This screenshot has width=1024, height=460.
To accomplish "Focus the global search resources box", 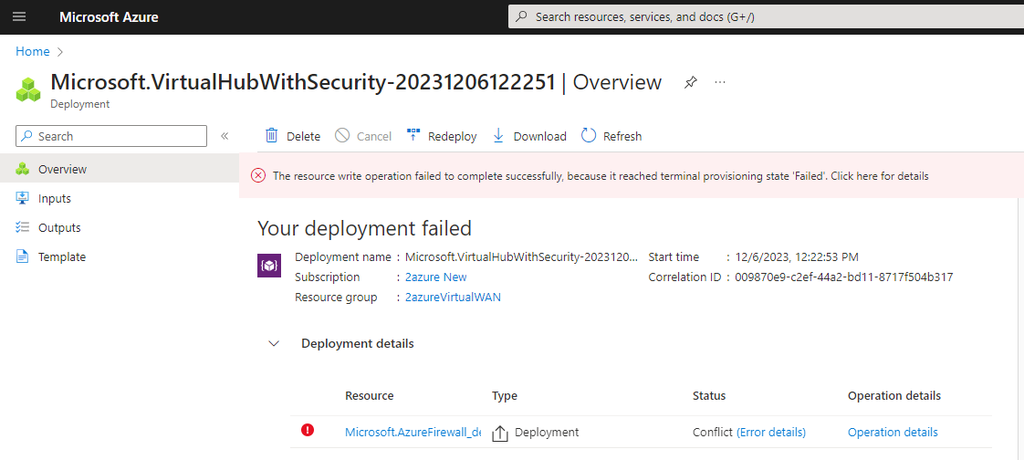I will tap(765, 17).
